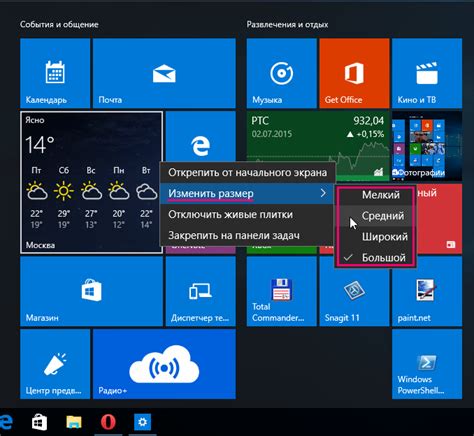
Task: Click the 932,04 index value
Action: click(369, 121)
